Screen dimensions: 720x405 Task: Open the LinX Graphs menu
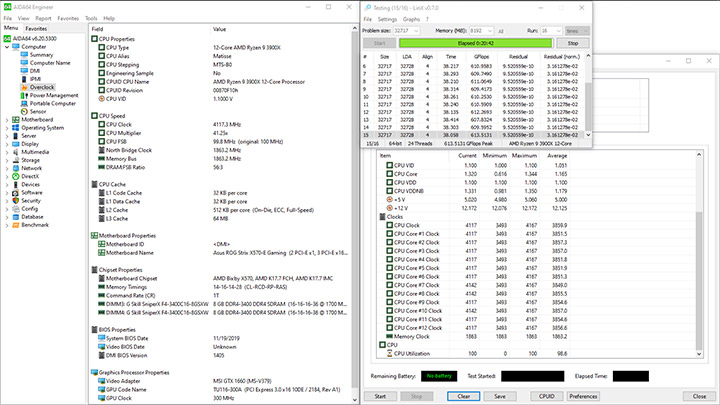click(411, 19)
